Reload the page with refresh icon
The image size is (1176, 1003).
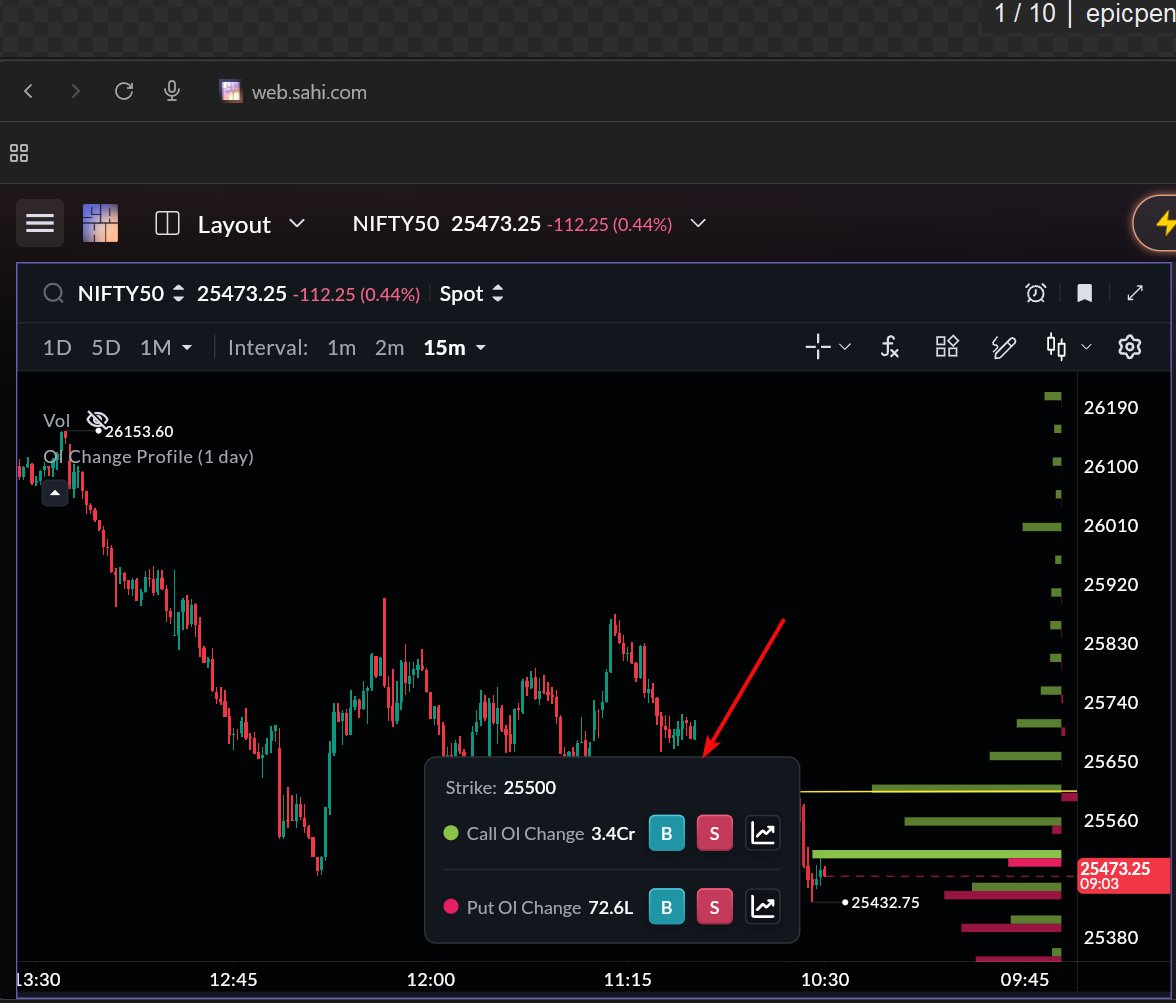point(124,92)
